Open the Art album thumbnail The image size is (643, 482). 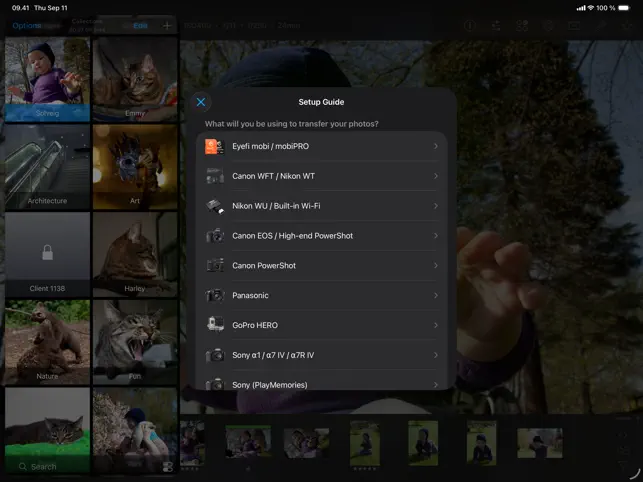coord(135,167)
